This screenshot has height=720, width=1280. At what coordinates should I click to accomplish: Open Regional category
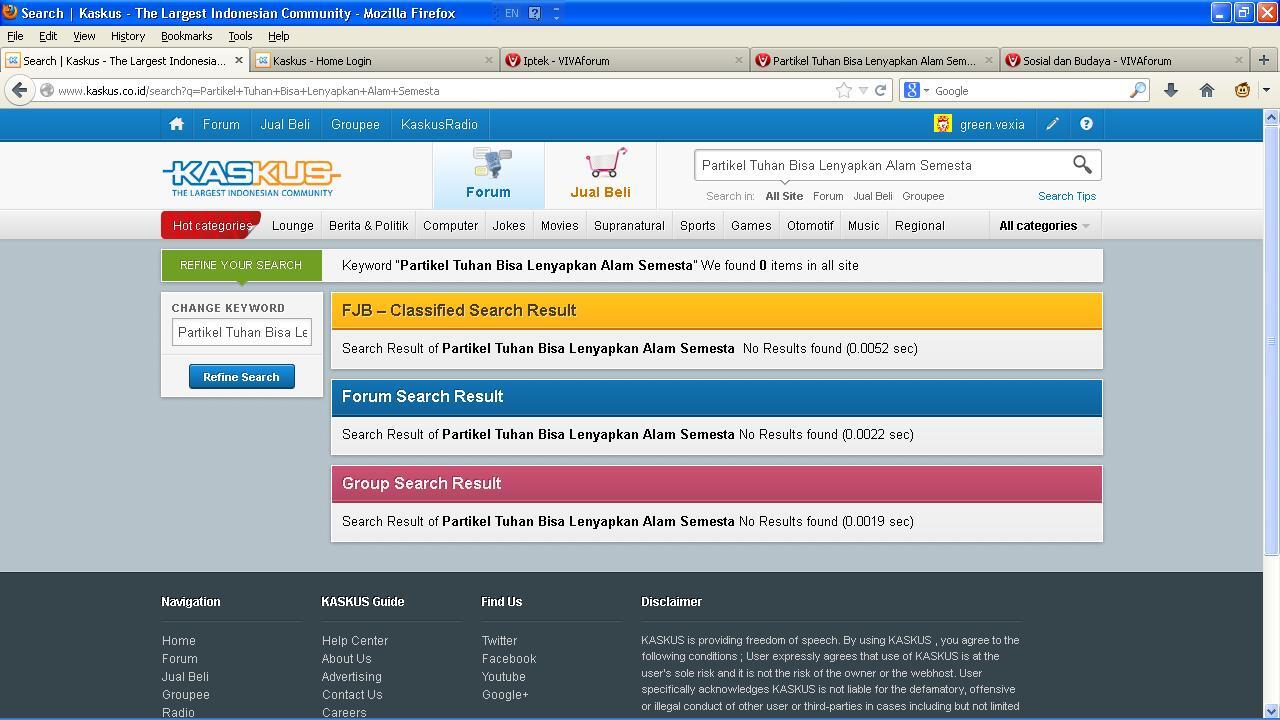pos(920,225)
